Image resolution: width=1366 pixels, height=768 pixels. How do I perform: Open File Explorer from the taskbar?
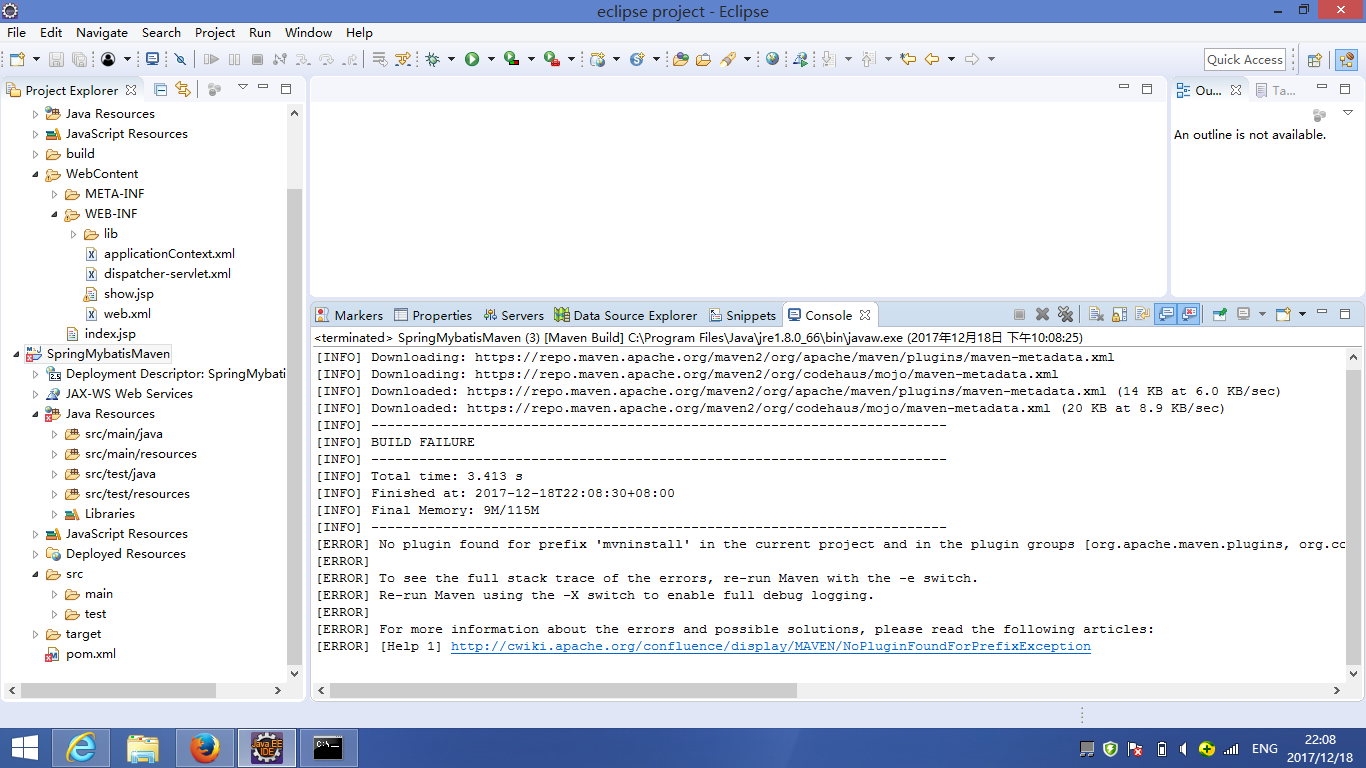point(143,748)
